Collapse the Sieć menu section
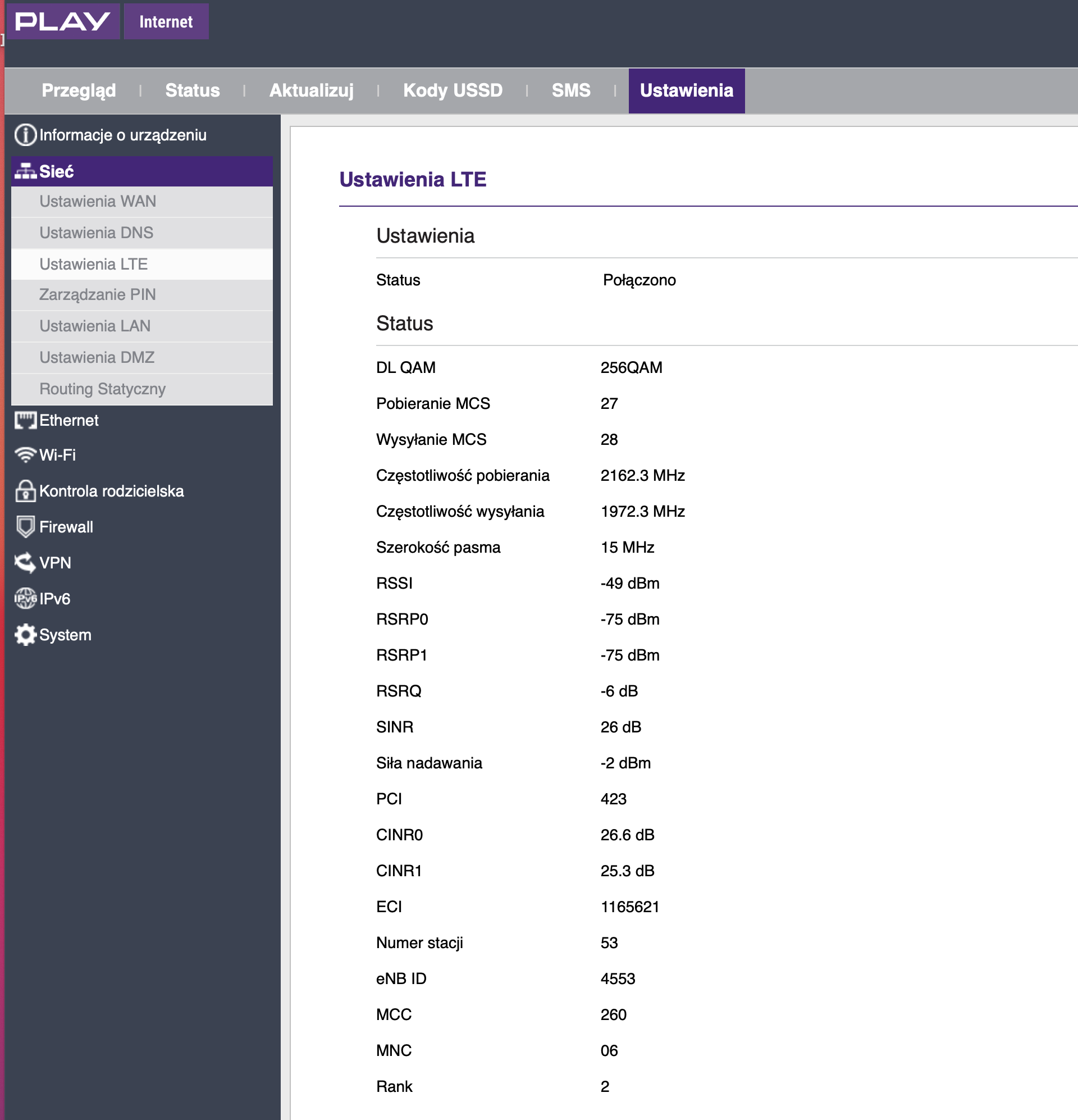The image size is (1078, 1120). point(141,171)
